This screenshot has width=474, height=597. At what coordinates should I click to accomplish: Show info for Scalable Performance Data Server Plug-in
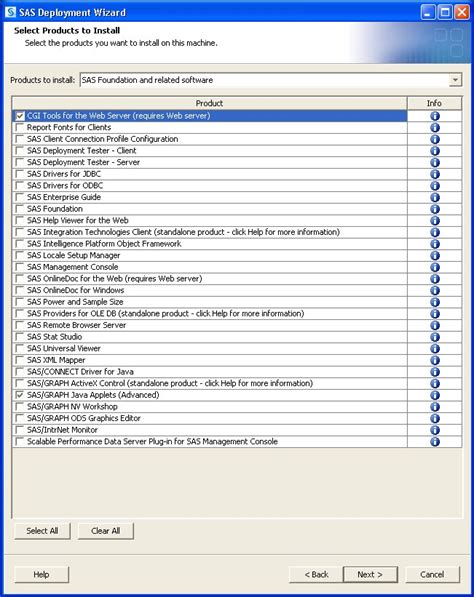click(x=435, y=442)
